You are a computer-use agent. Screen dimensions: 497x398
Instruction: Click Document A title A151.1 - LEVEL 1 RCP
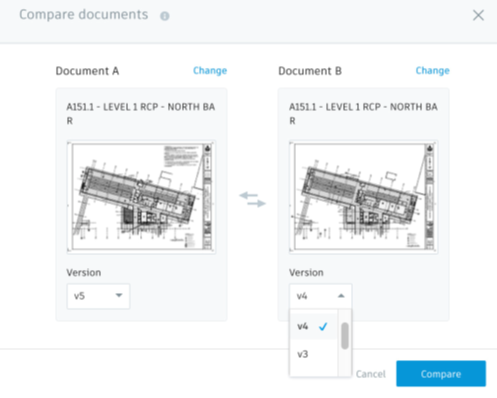[x=141, y=114]
